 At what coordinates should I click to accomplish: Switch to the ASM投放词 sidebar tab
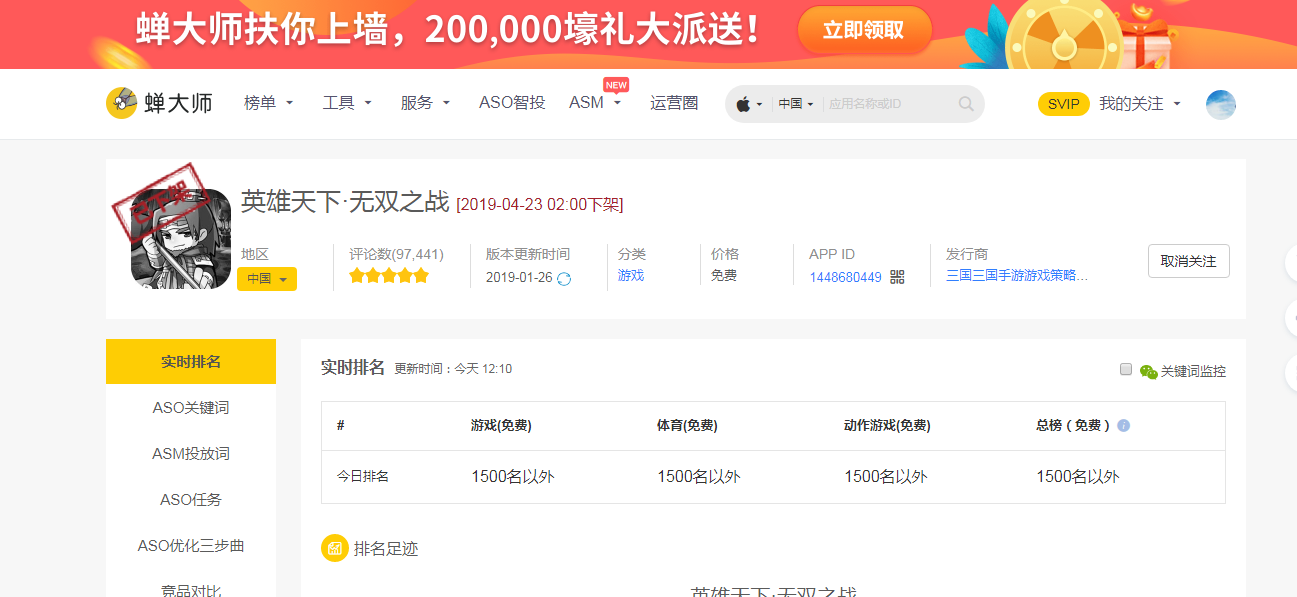tap(190, 454)
